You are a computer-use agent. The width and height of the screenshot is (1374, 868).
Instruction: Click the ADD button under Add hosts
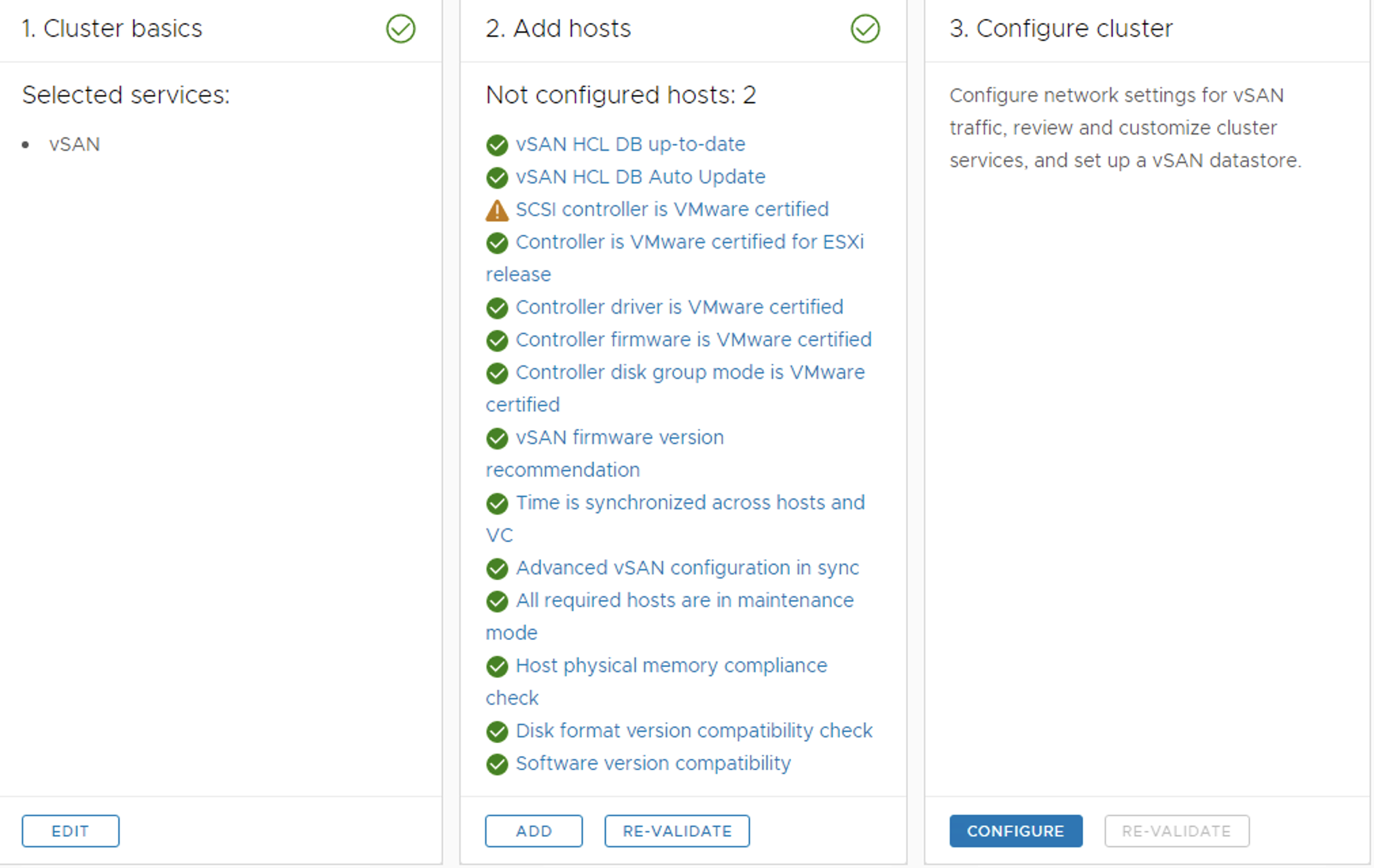click(x=534, y=831)
